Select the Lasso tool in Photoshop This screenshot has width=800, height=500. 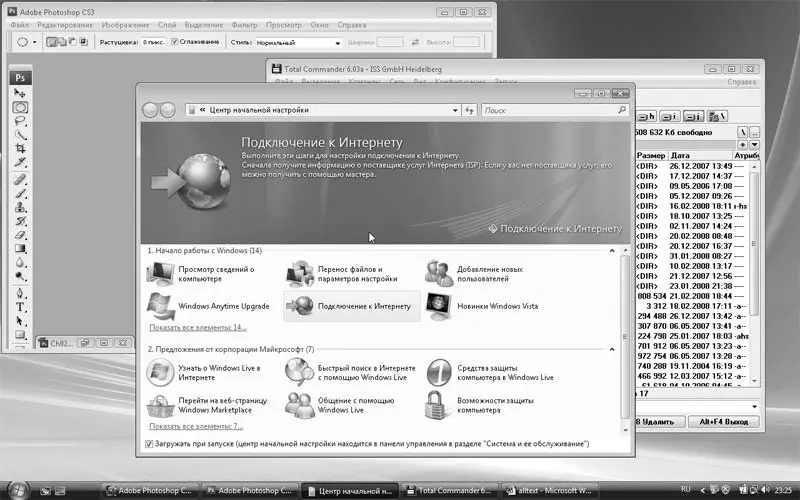[x=20, y=121]
